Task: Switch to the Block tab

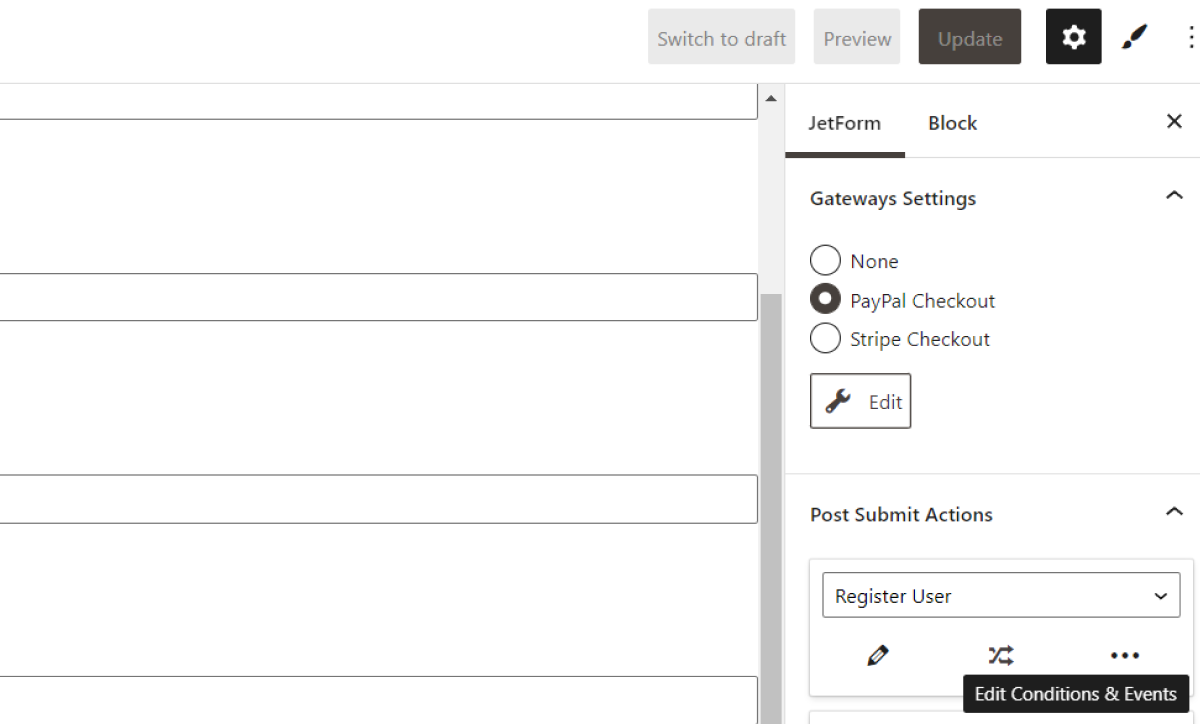Action: (952, 122)
